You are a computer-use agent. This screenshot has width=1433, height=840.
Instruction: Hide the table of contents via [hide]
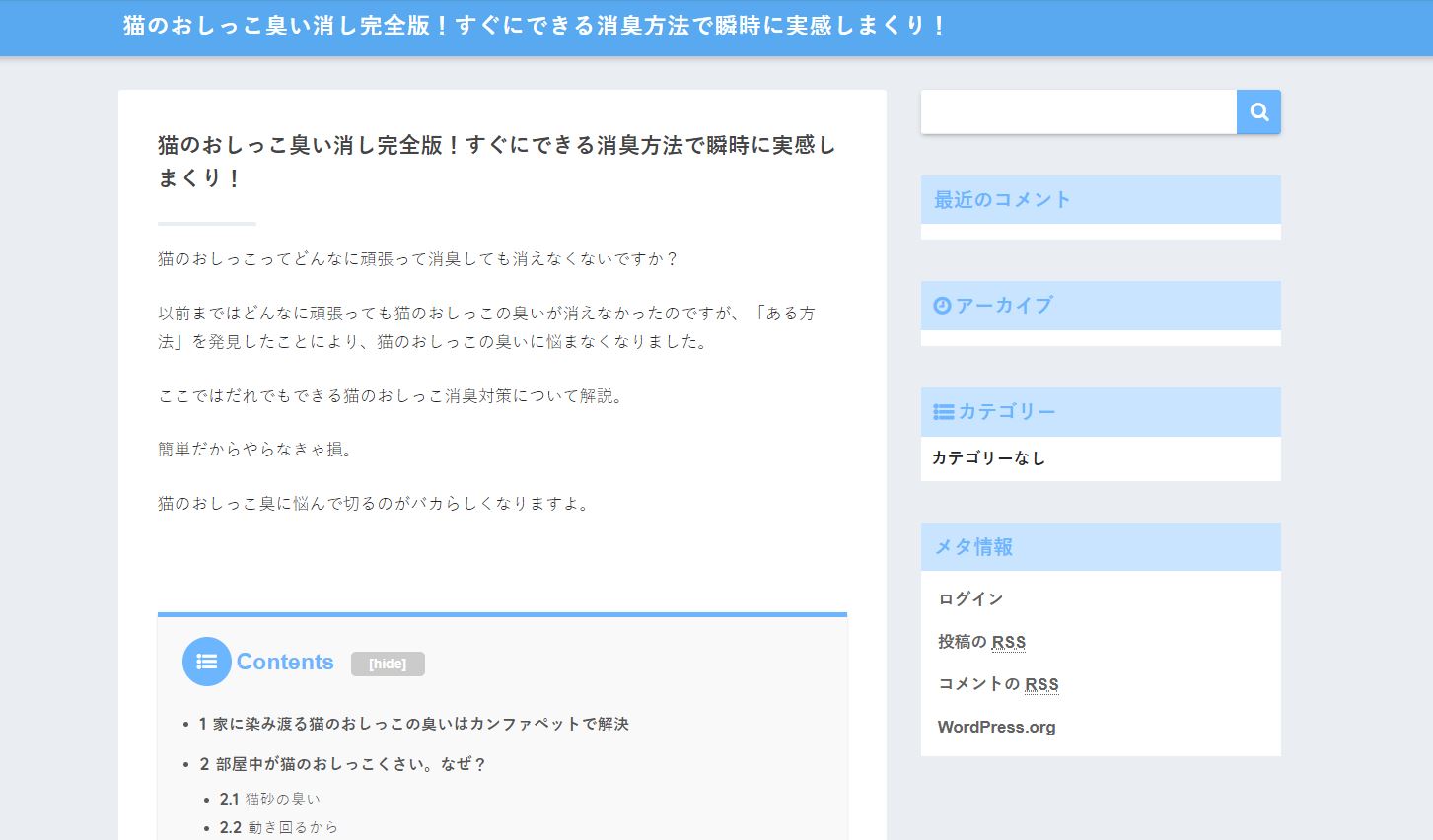point(388,664)
